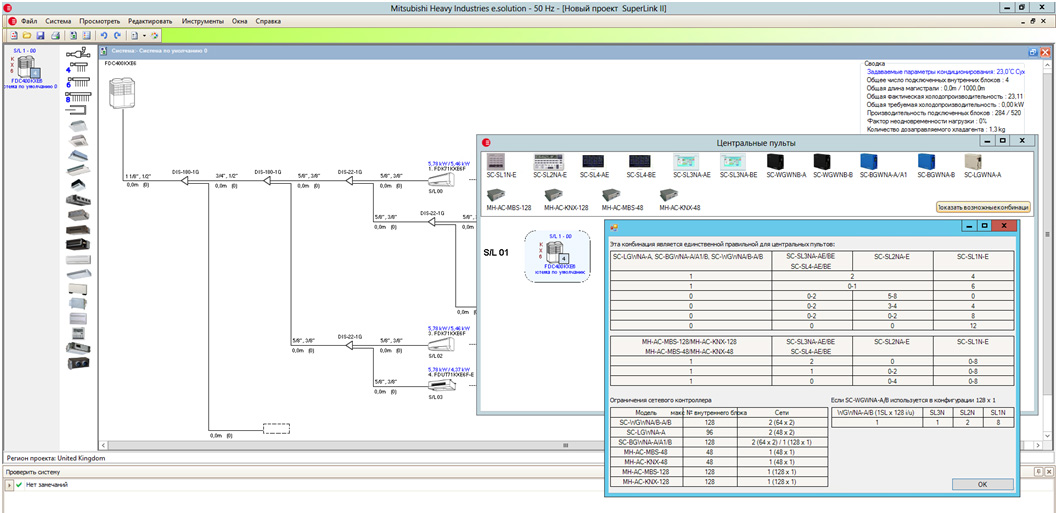Save project using the floppy disk icon
This screenshot has width=1058, height=513.
40,35
